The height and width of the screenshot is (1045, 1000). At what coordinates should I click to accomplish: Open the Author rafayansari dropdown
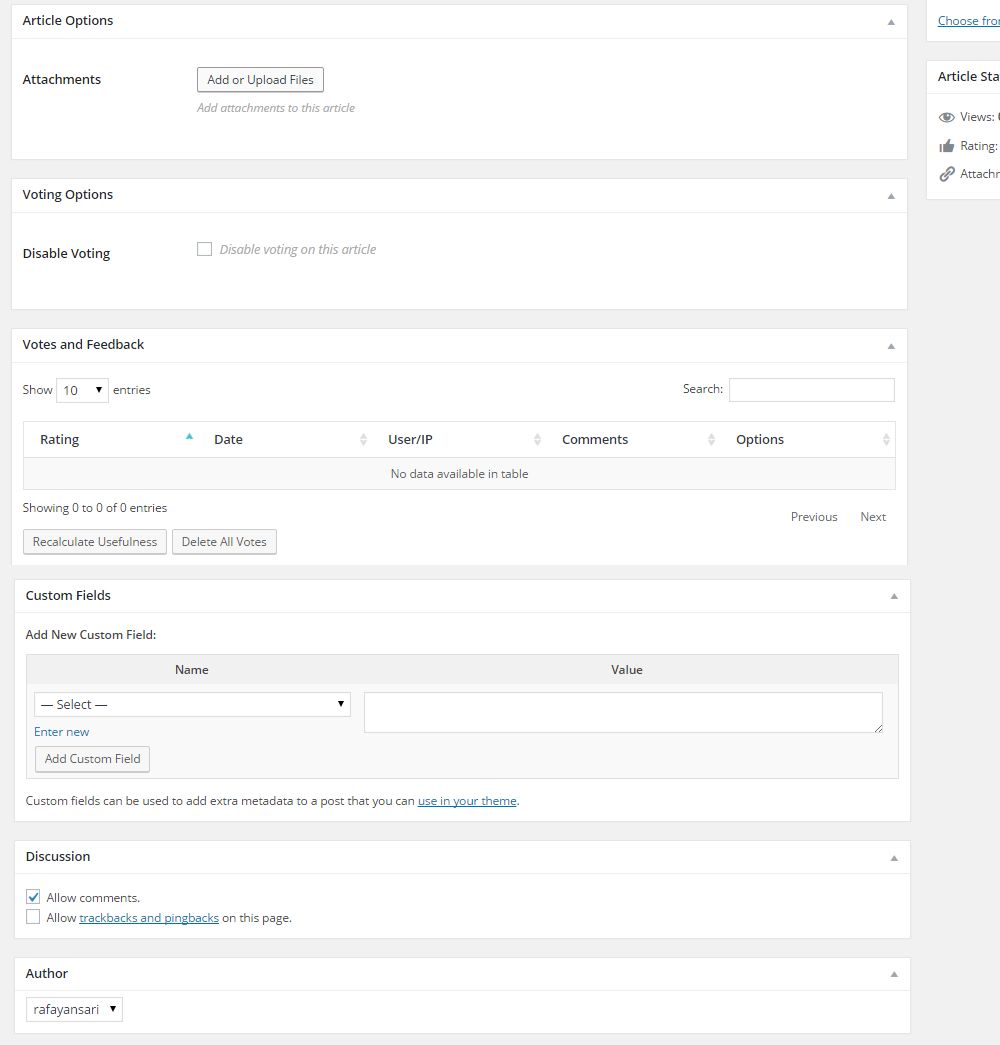(74, 1009)
